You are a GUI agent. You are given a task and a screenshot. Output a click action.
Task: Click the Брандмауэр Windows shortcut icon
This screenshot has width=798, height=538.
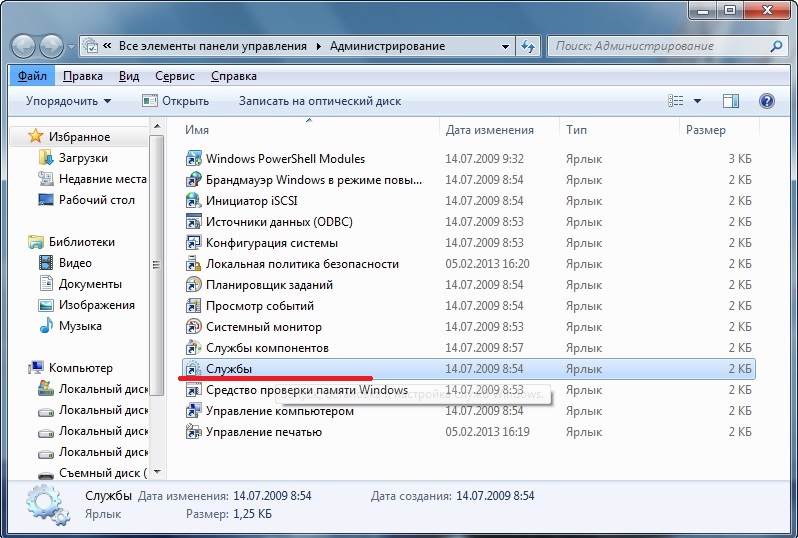[x=195, y=180]
